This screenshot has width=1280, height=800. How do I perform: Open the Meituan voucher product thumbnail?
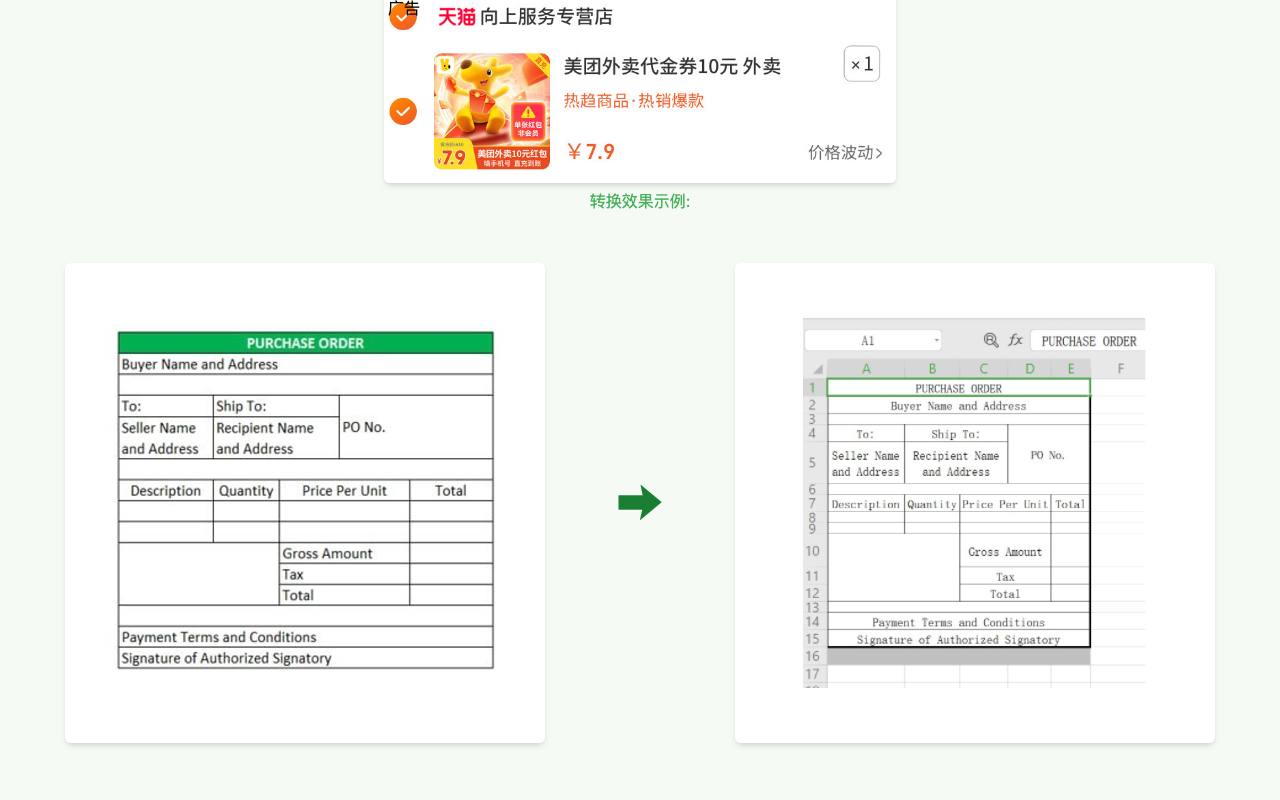[x=492, y=111]
